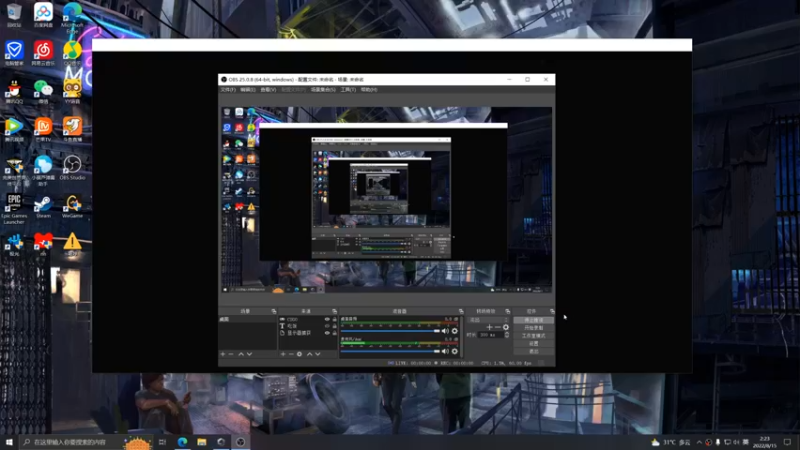Open the Windows Start menu

[9, 442]
